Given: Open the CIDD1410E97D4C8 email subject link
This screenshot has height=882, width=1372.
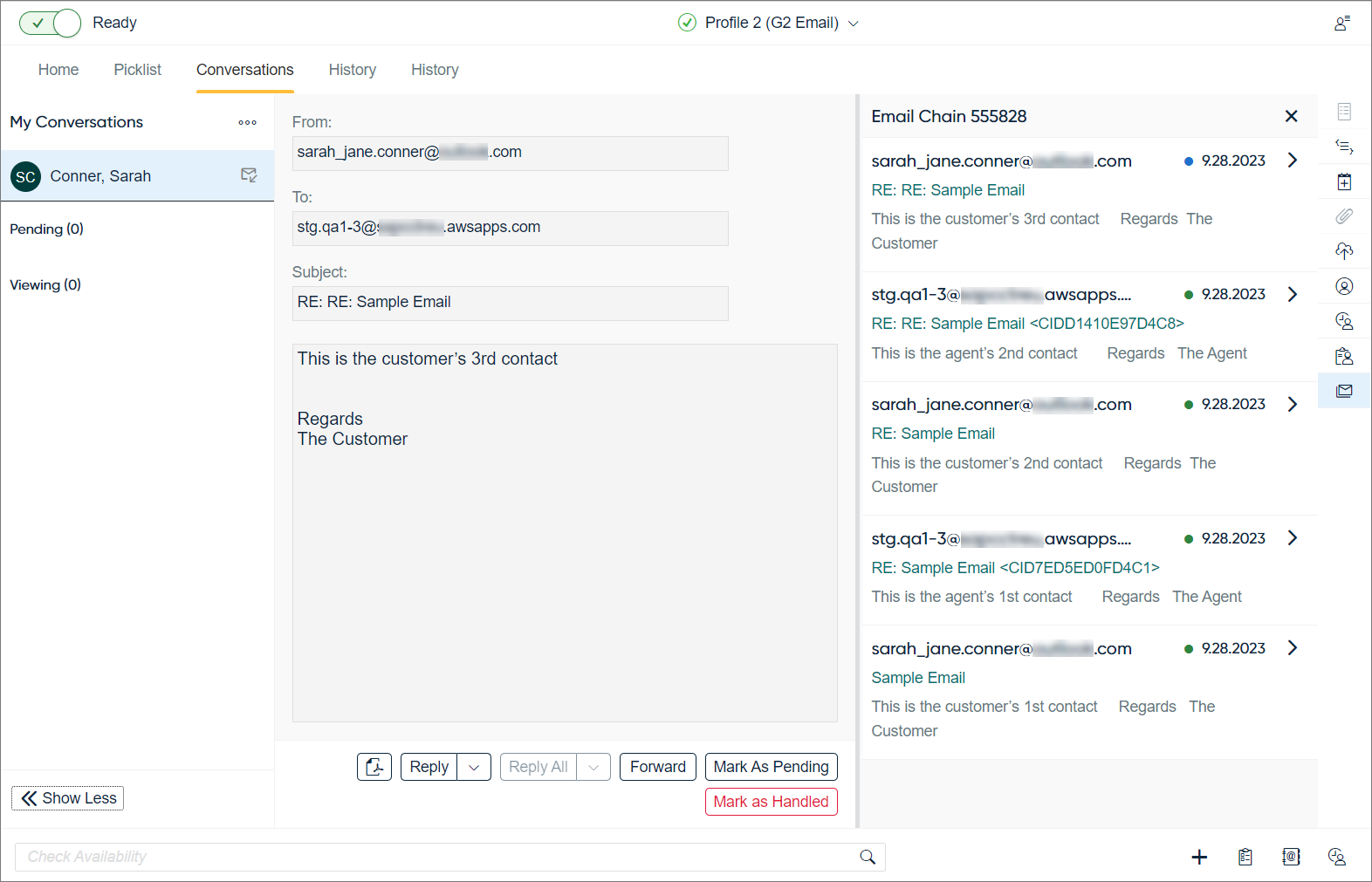Looking at the screenshot, I should (1027, 324).
